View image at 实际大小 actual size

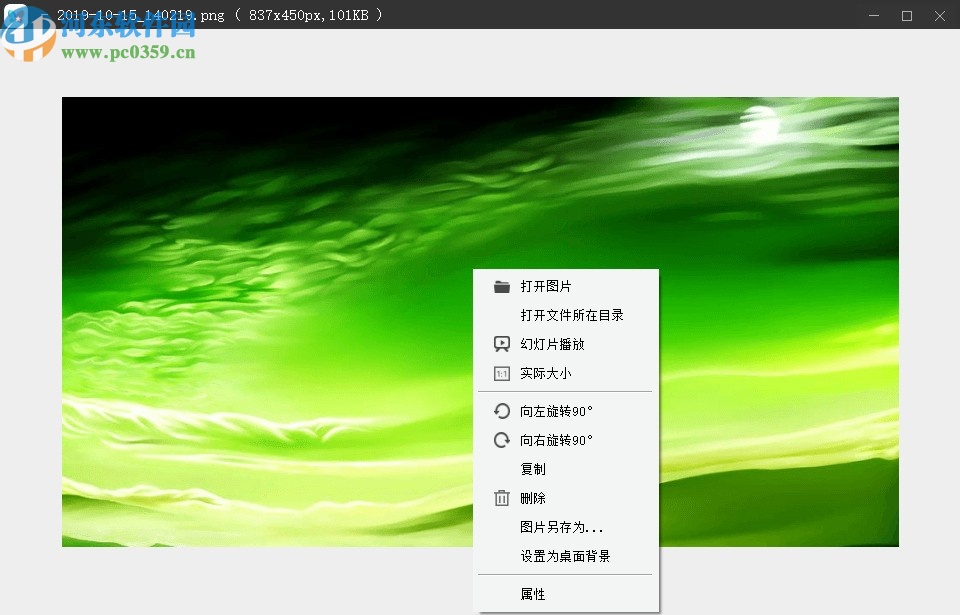pyautogui.click(x=545, y=373)
